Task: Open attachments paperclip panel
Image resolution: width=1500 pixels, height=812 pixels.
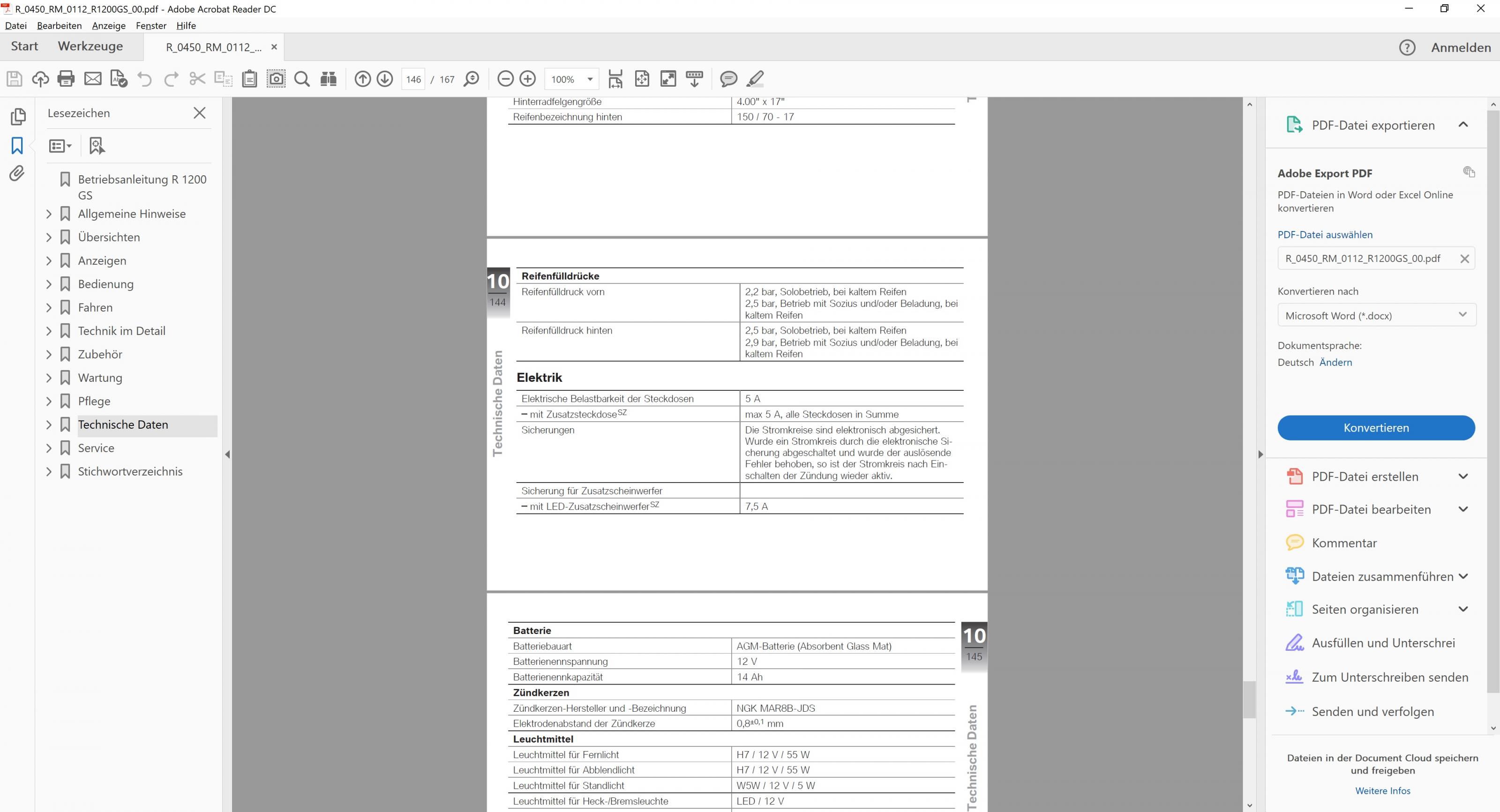Action: tap(17, 173)
